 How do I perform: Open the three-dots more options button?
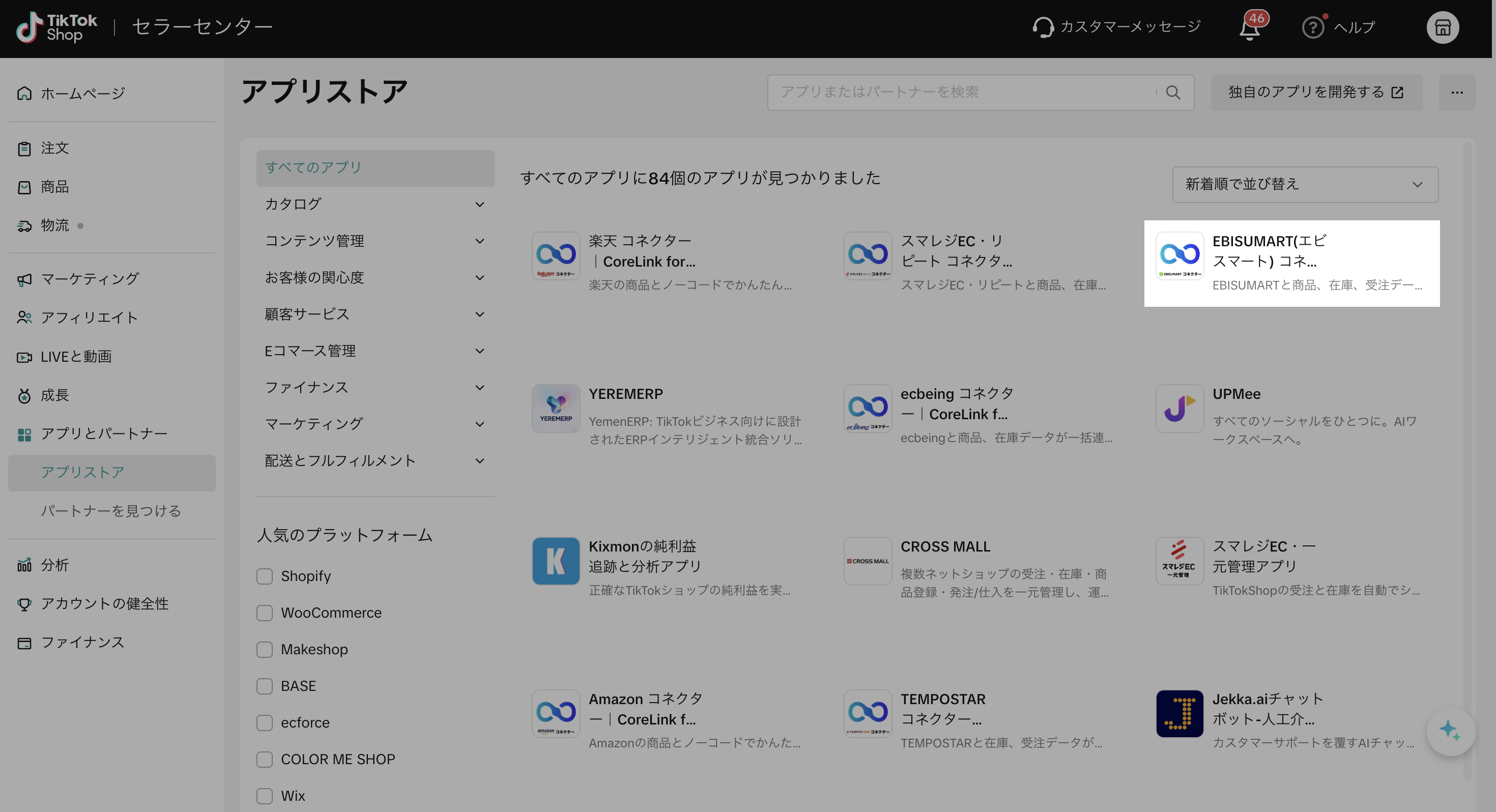coord(1456,93)
